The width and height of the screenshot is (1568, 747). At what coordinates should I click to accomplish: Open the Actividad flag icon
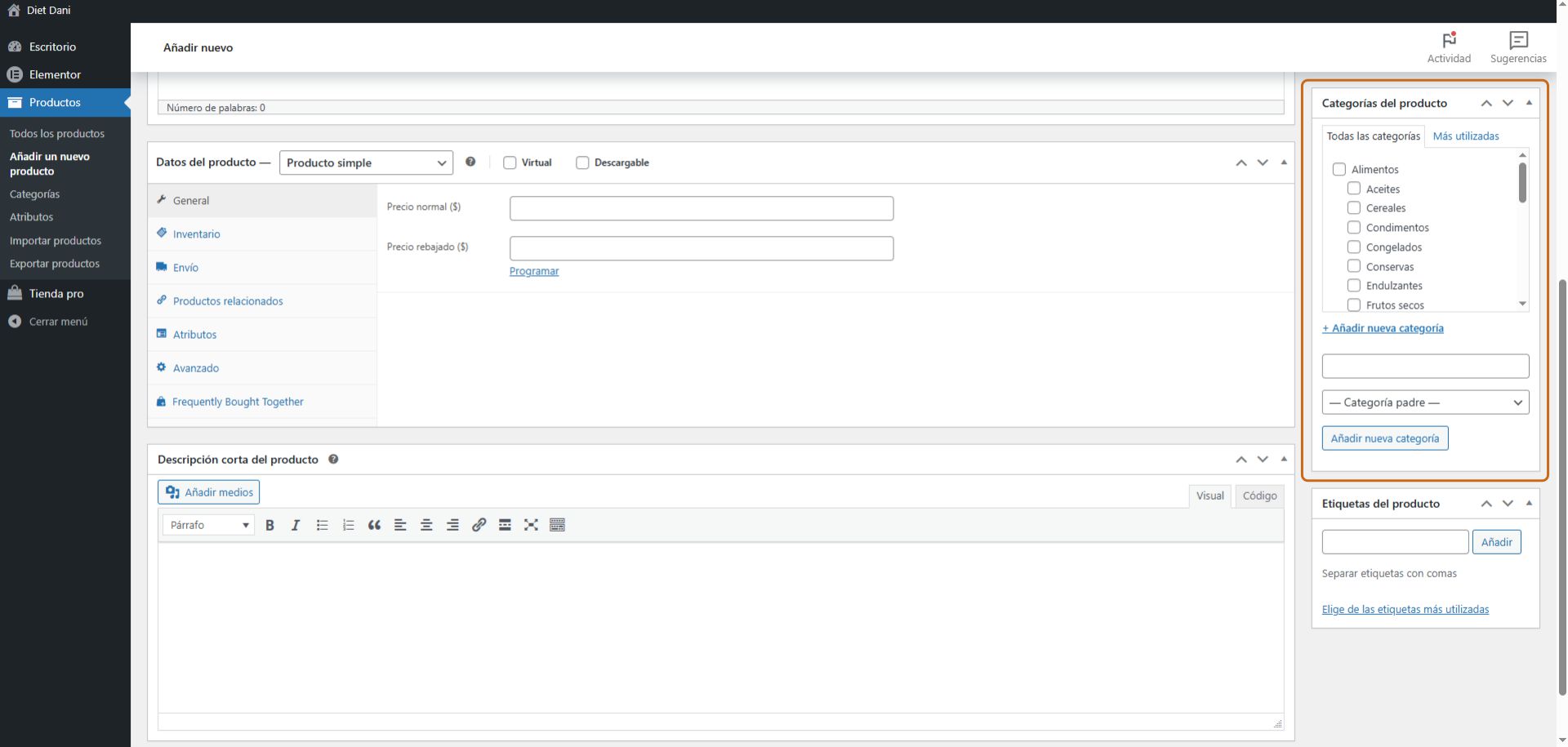coord(1449,41)
